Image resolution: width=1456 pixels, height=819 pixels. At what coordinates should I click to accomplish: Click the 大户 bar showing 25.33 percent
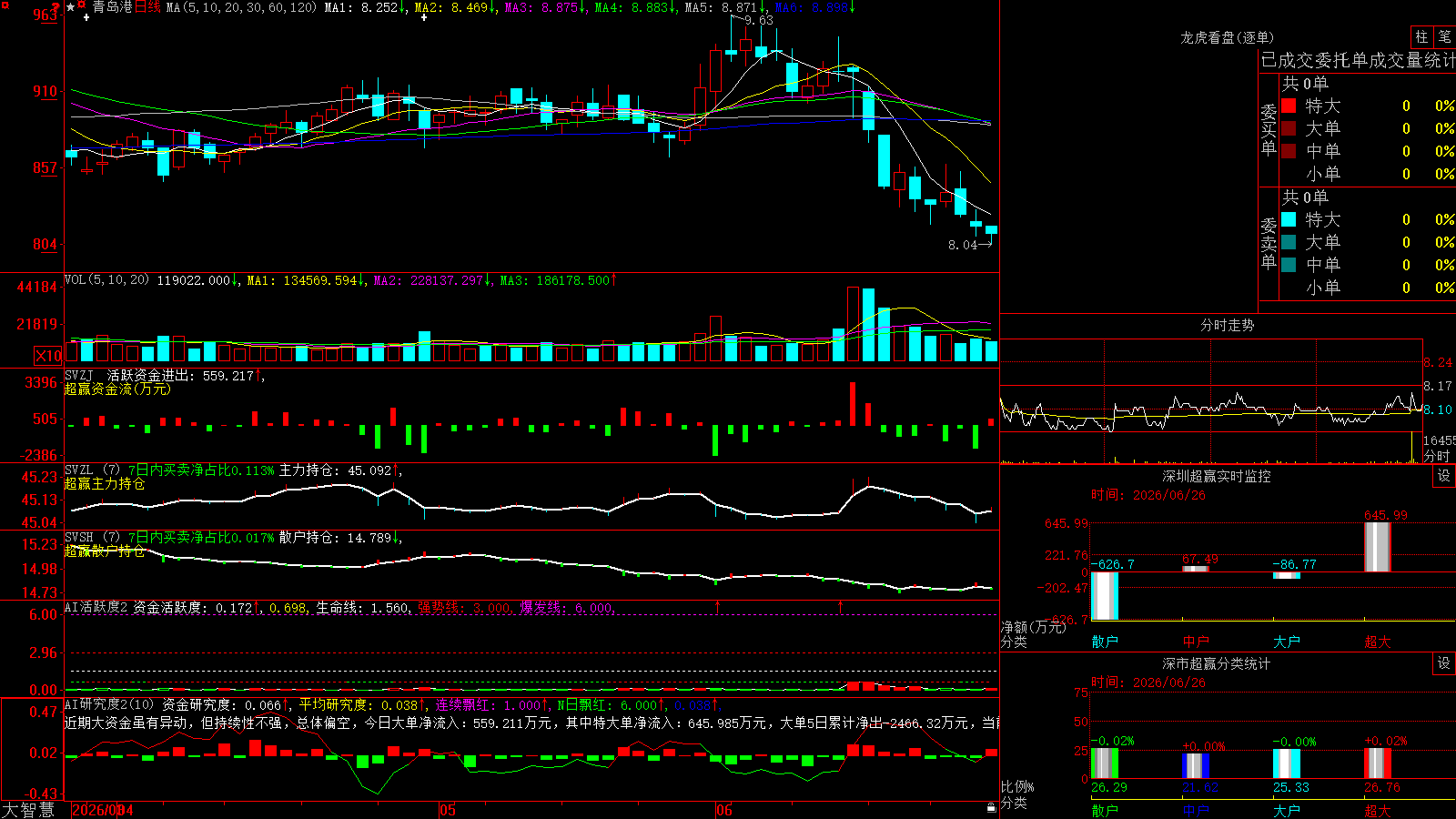1287,763
